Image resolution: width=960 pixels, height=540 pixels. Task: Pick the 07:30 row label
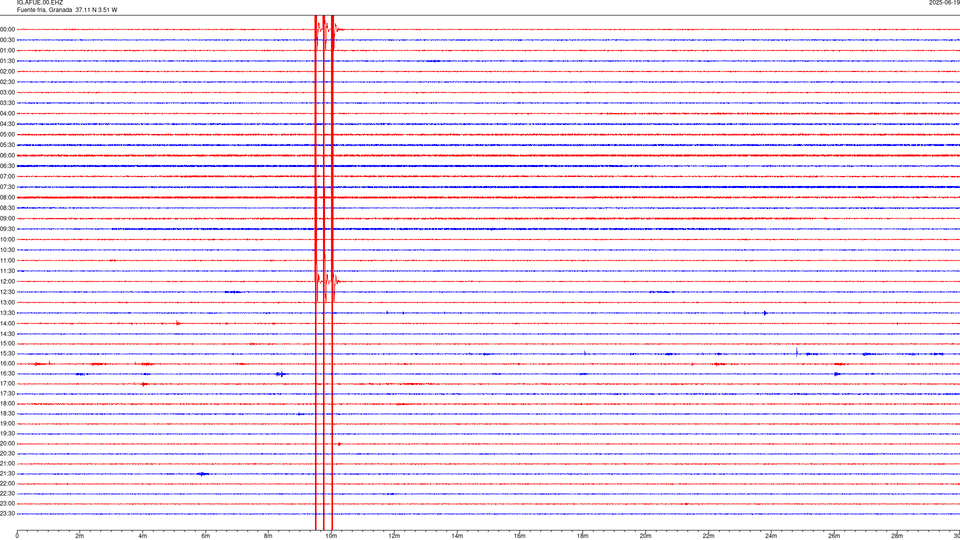coord(7,187)
